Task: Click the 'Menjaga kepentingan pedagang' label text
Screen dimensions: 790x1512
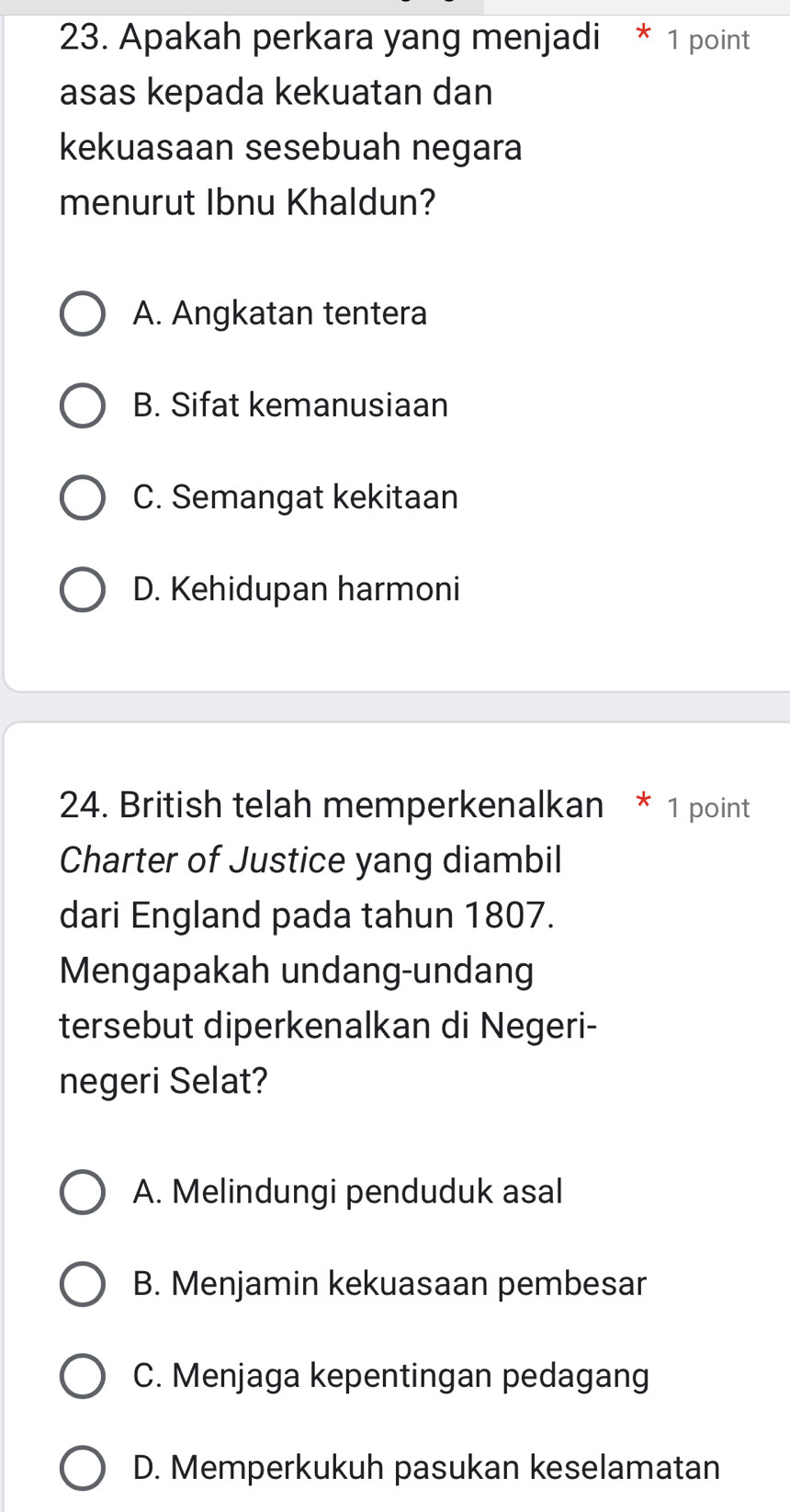Action: click(x=390, y=1376)
